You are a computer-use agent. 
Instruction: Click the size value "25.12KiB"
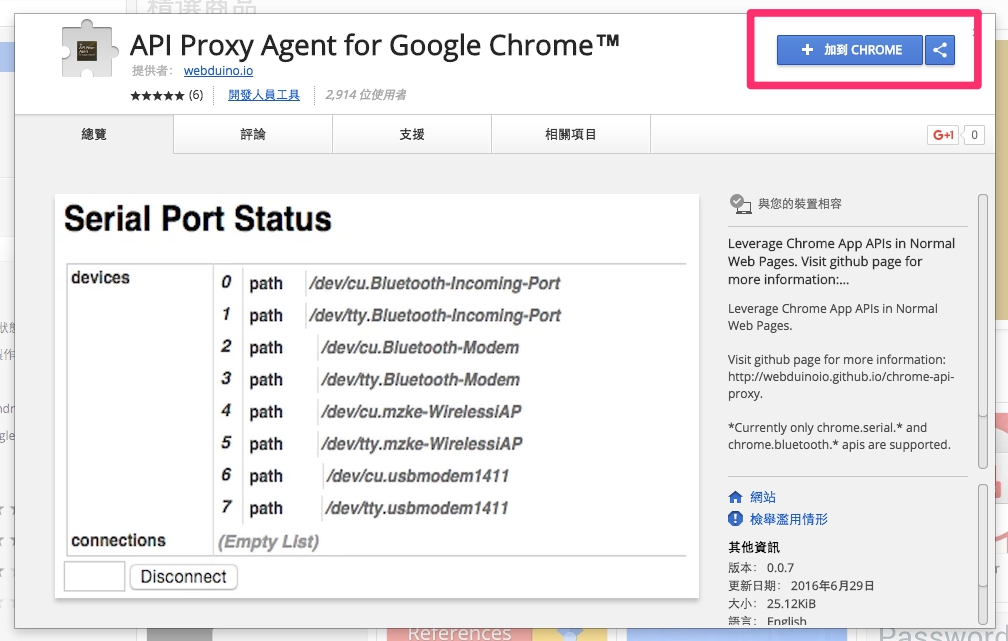(x=791, y=604)
